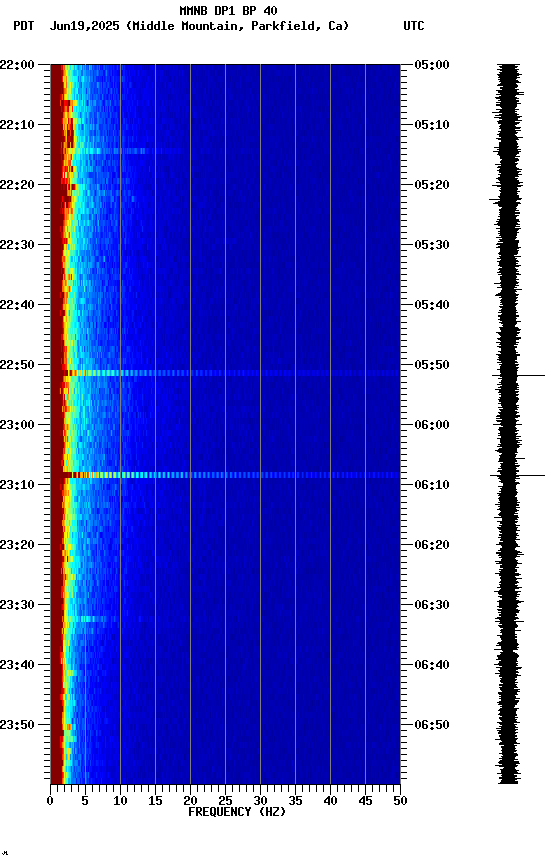Click the 05:20 UTC time label

432,185
